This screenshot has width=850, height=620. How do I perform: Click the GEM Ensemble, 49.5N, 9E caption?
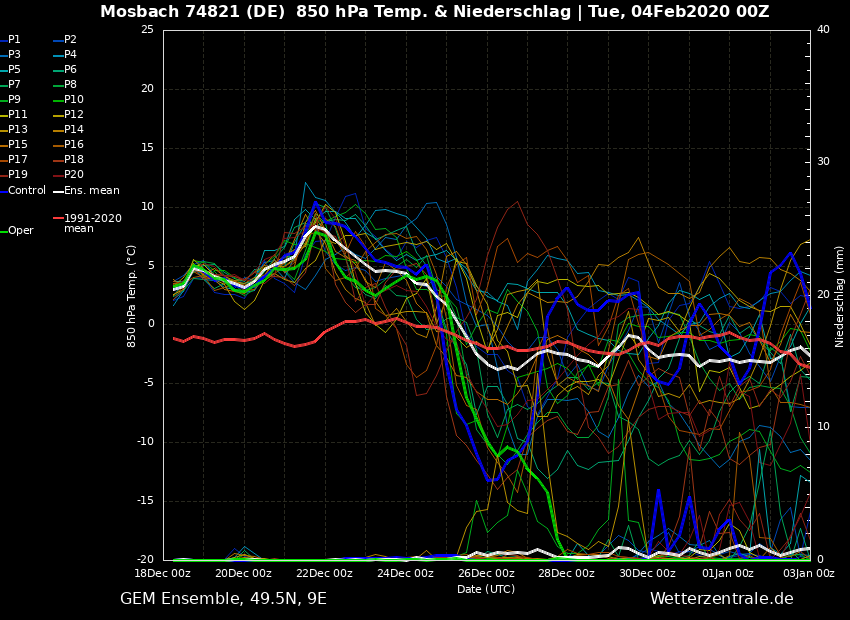pyautogui.click(x=223, y=599)
